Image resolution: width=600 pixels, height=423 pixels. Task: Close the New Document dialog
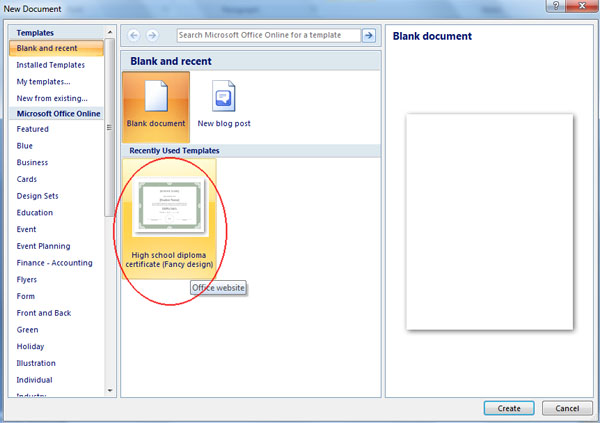click(582, 6)
